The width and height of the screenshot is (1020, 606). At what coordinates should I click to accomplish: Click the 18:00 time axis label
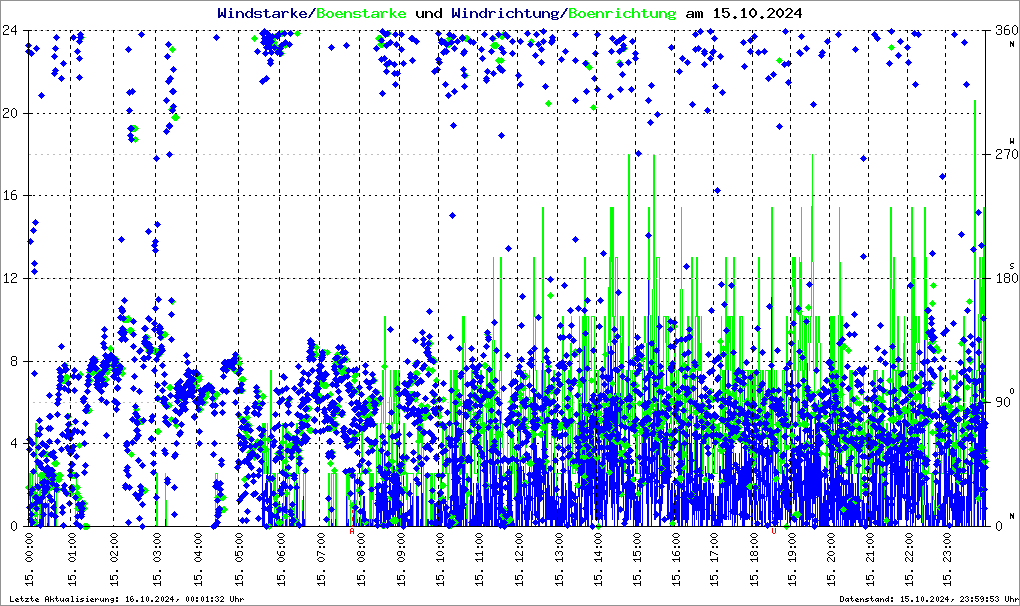coord(755,558)
